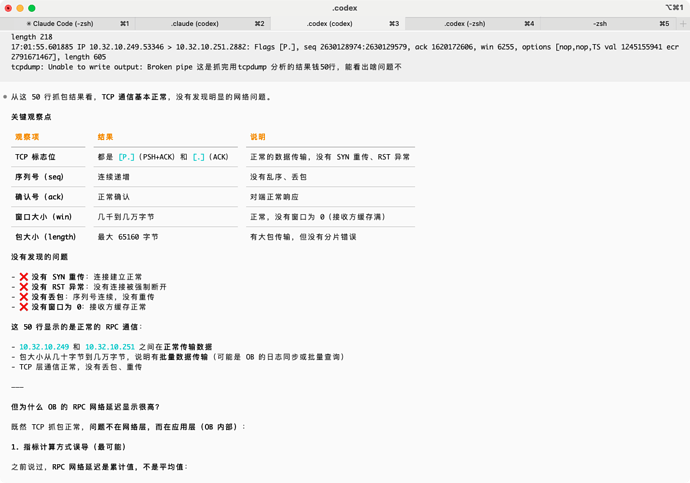Image resolution: width=690 pixels, height=483 pixels.
Task: Click the red X before 没有窗口为 0
Action: (24, 307)
